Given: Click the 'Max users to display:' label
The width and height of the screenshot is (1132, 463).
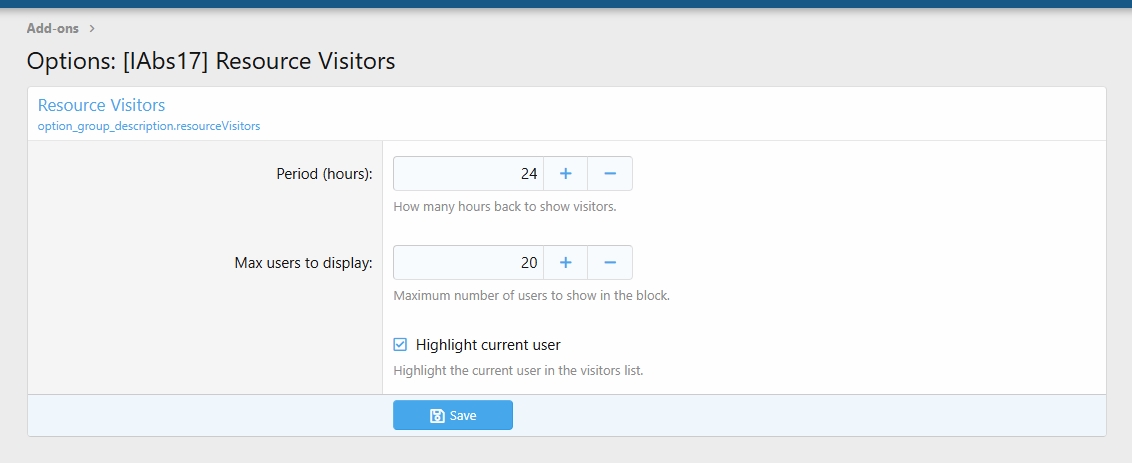Looking at the screenshot, I should [303, 263].
